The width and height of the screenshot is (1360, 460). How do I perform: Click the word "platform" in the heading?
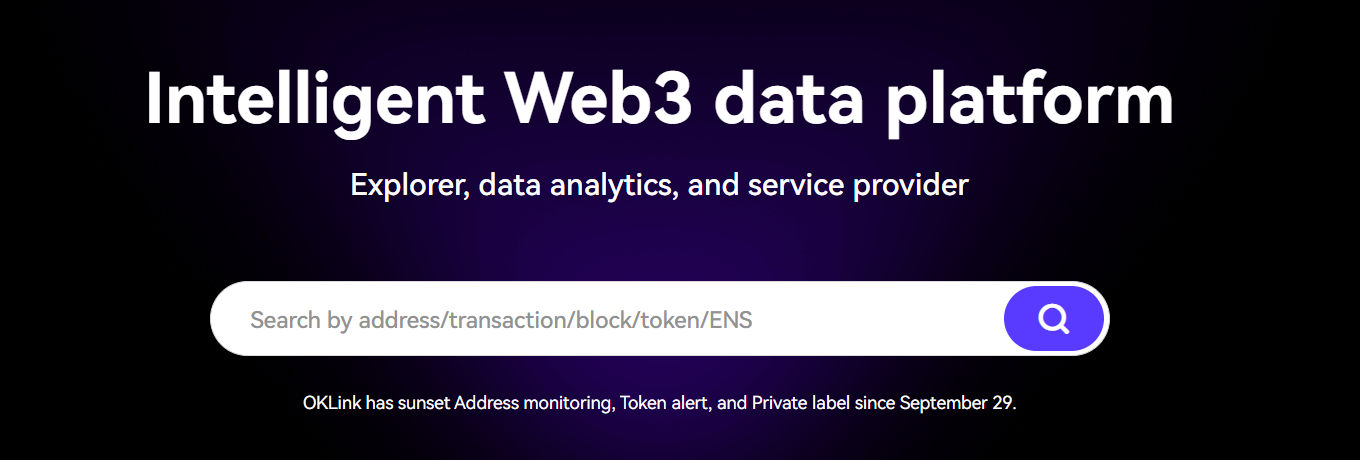coord(1030,99)
